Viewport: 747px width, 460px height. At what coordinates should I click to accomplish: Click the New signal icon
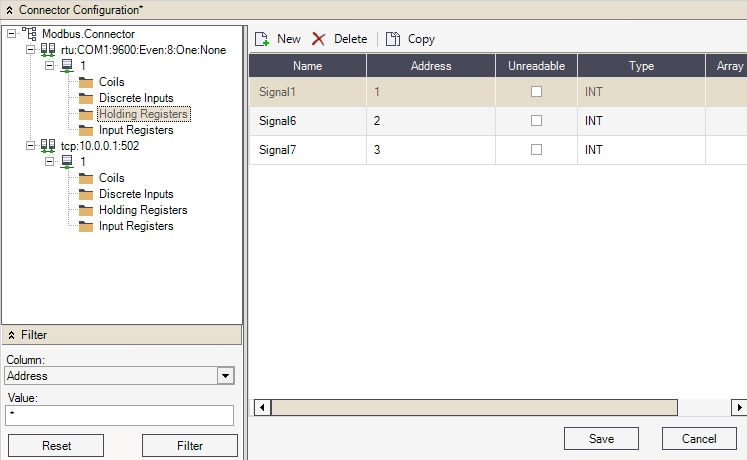coord(262,39)
